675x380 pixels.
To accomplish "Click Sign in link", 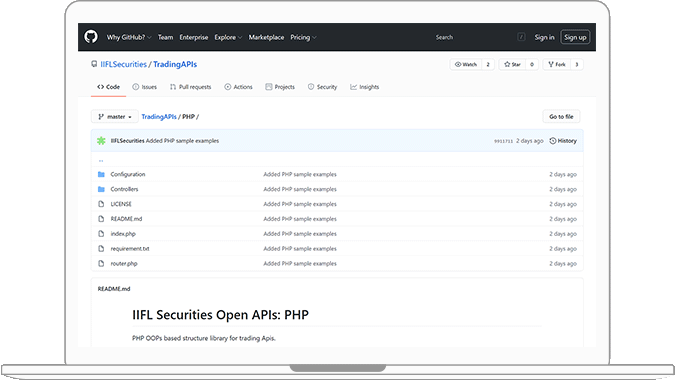I will pos(544,37).
